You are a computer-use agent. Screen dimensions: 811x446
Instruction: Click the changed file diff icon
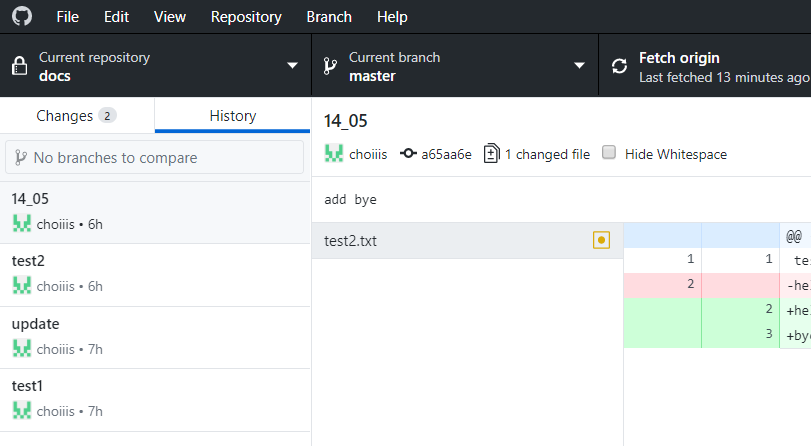point(491,154)
